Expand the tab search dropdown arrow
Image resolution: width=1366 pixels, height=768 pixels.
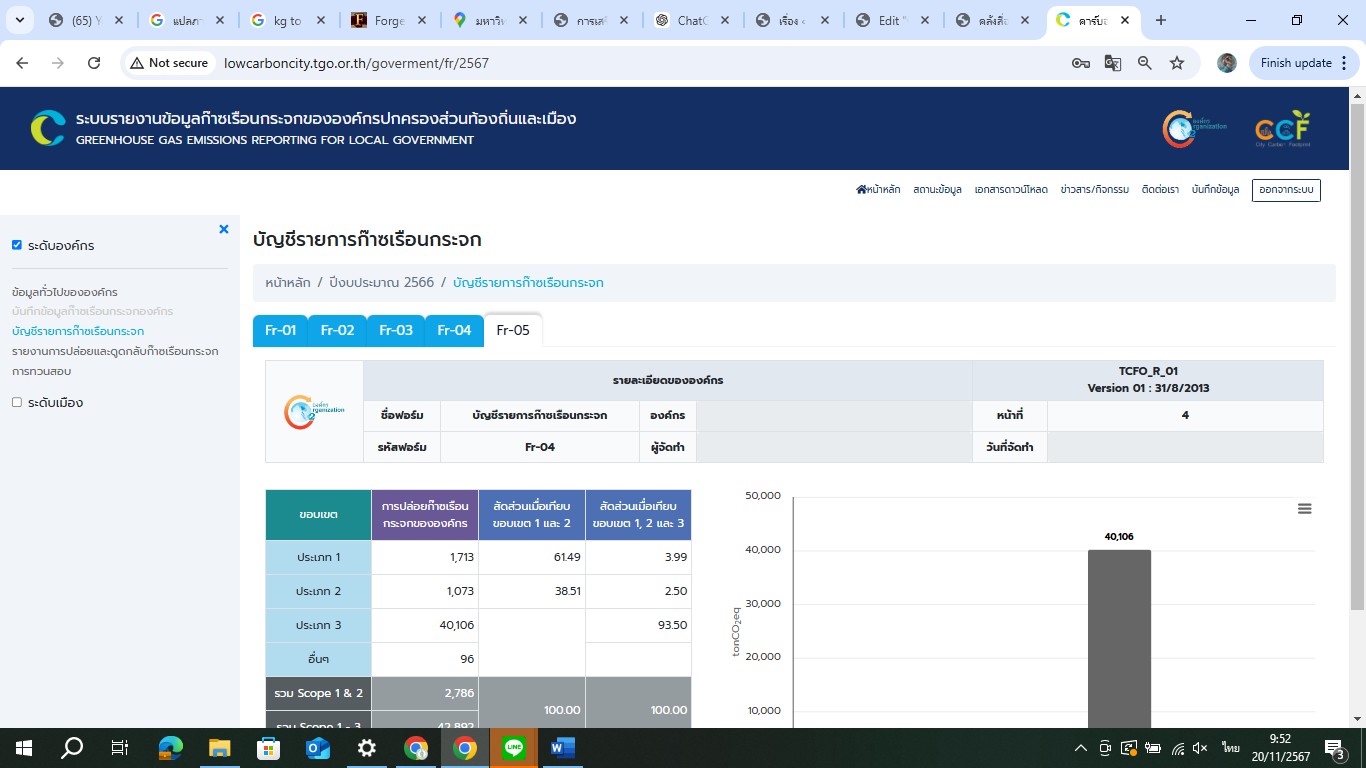coord(19,20)
